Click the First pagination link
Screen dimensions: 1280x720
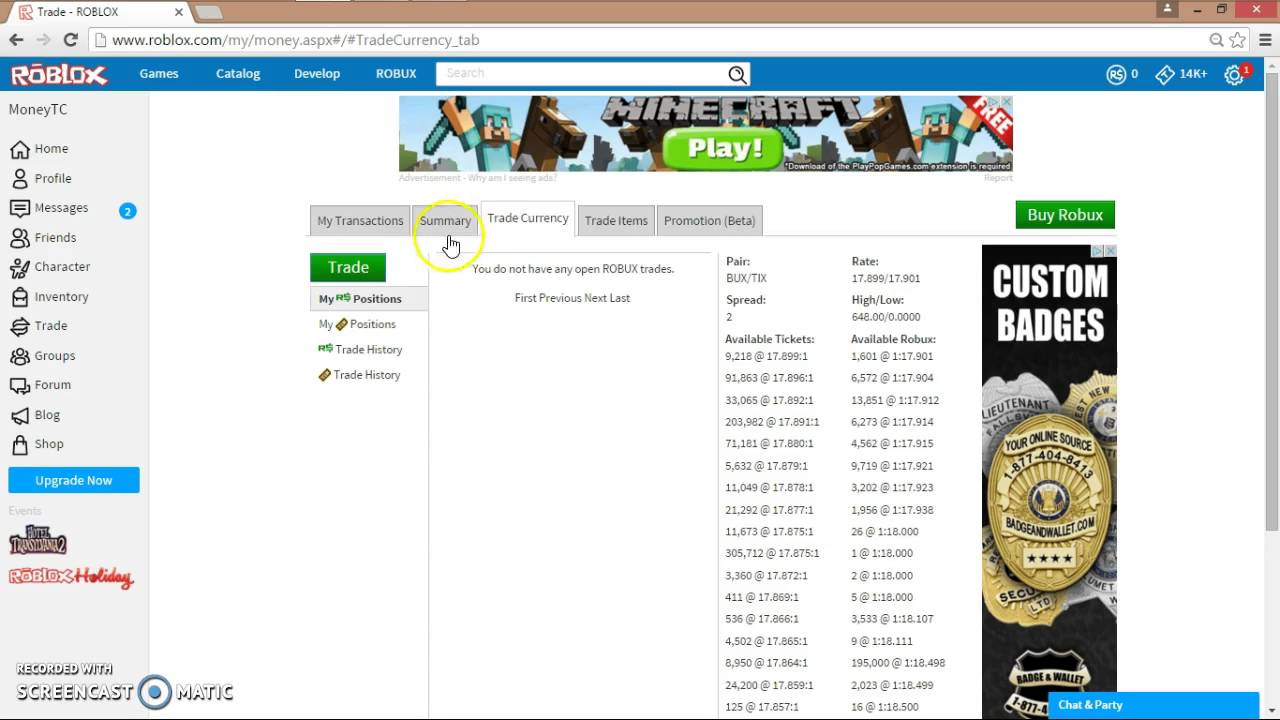(x=526, y=298)
